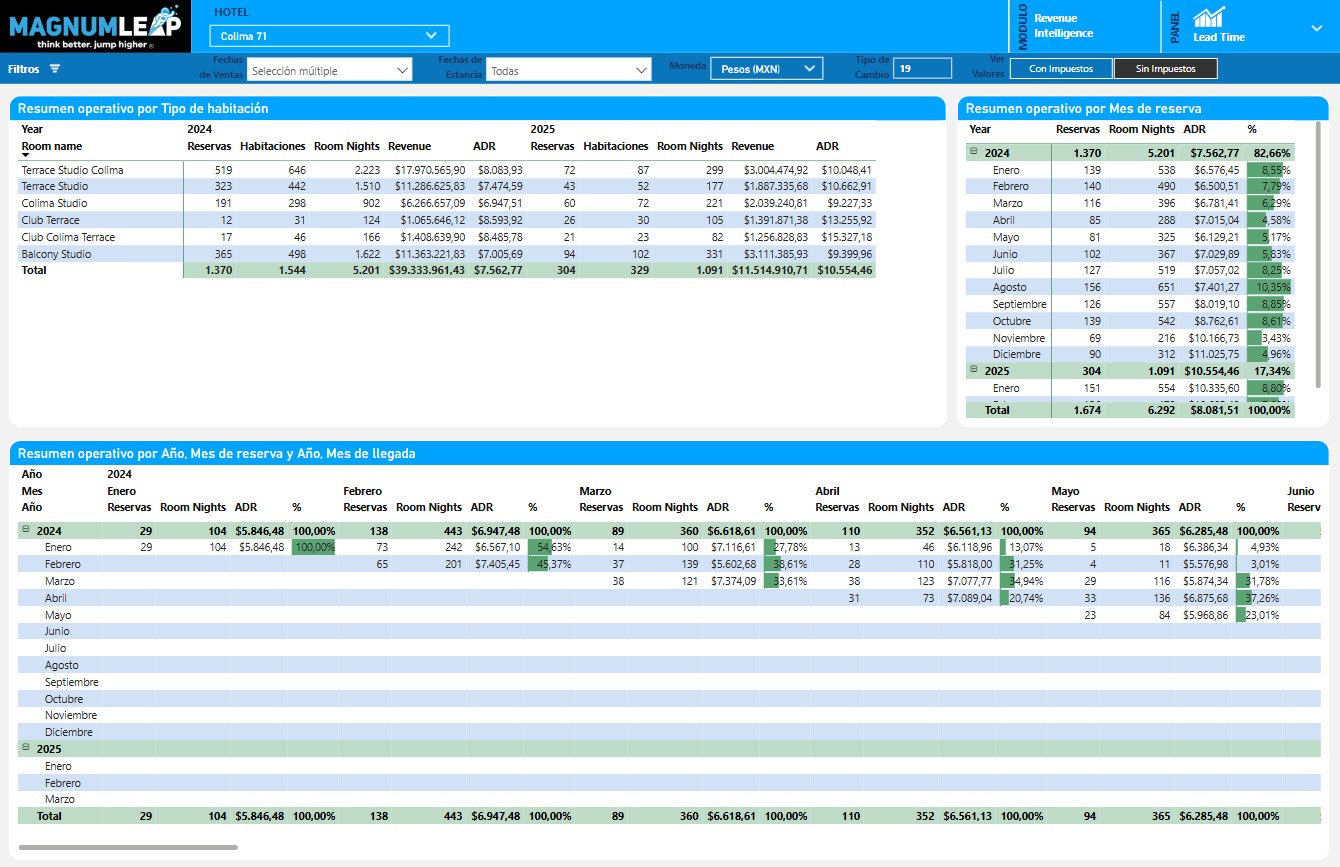Open the Revenue Intelligence module selector
The image size is (1340, 867).
click(1063, 26)
